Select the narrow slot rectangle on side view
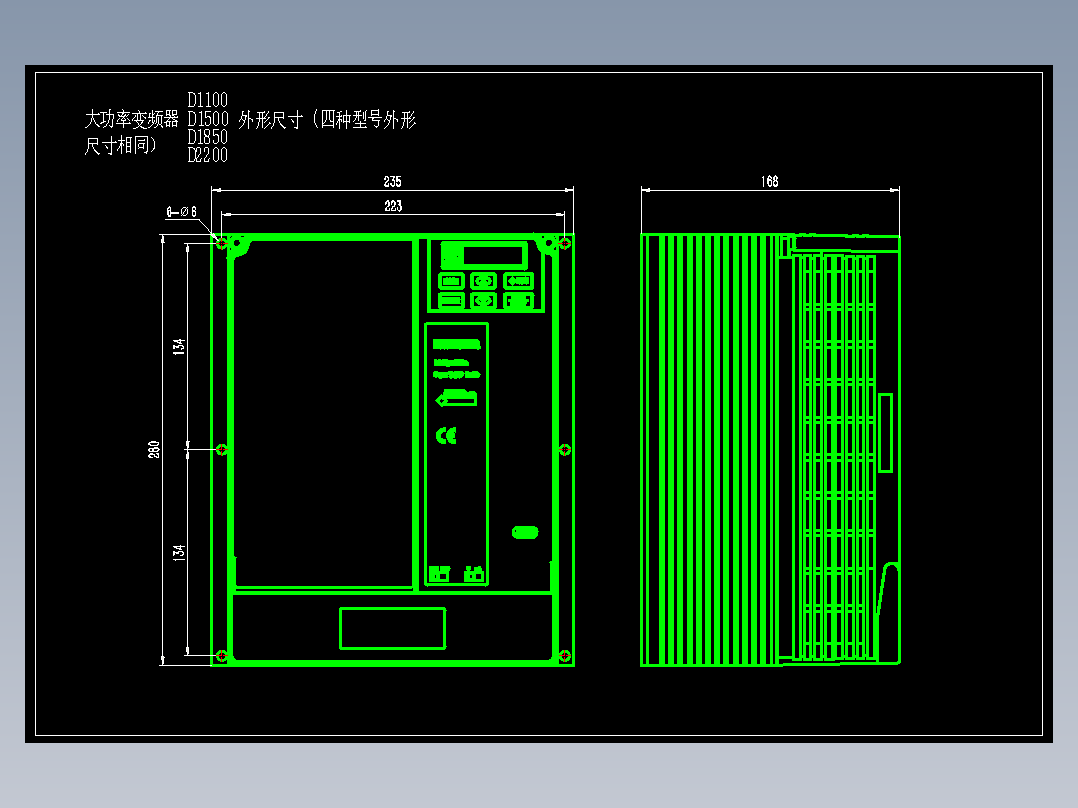 886,433
